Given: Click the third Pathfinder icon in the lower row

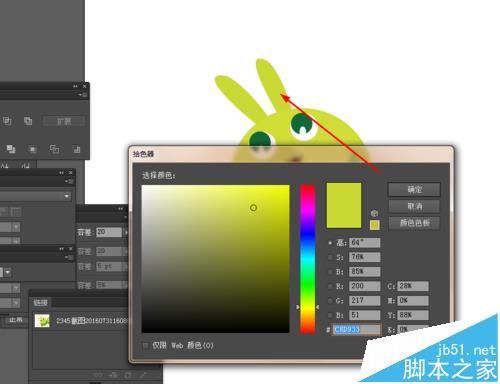Looking at the screenshot, I should (54, 149).
